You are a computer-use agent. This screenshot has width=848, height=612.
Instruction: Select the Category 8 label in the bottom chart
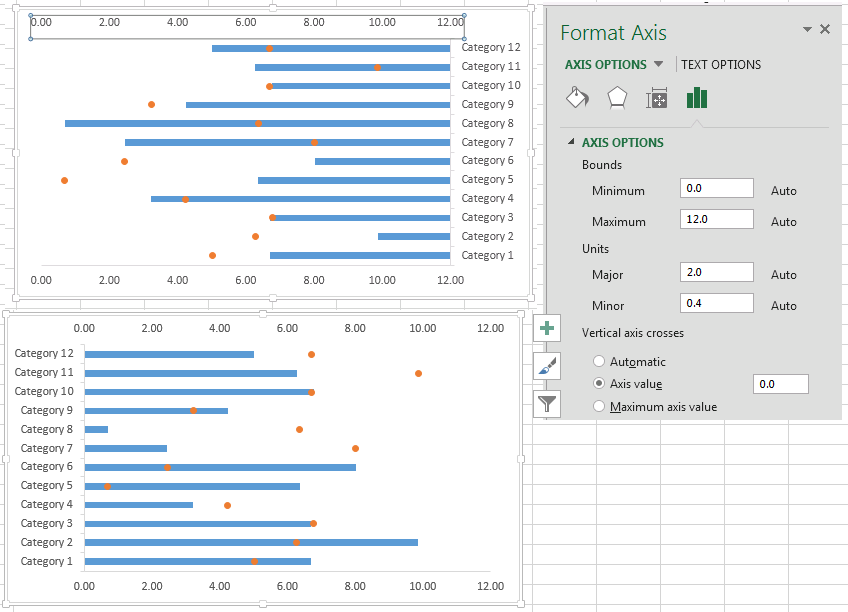(47, 429)
